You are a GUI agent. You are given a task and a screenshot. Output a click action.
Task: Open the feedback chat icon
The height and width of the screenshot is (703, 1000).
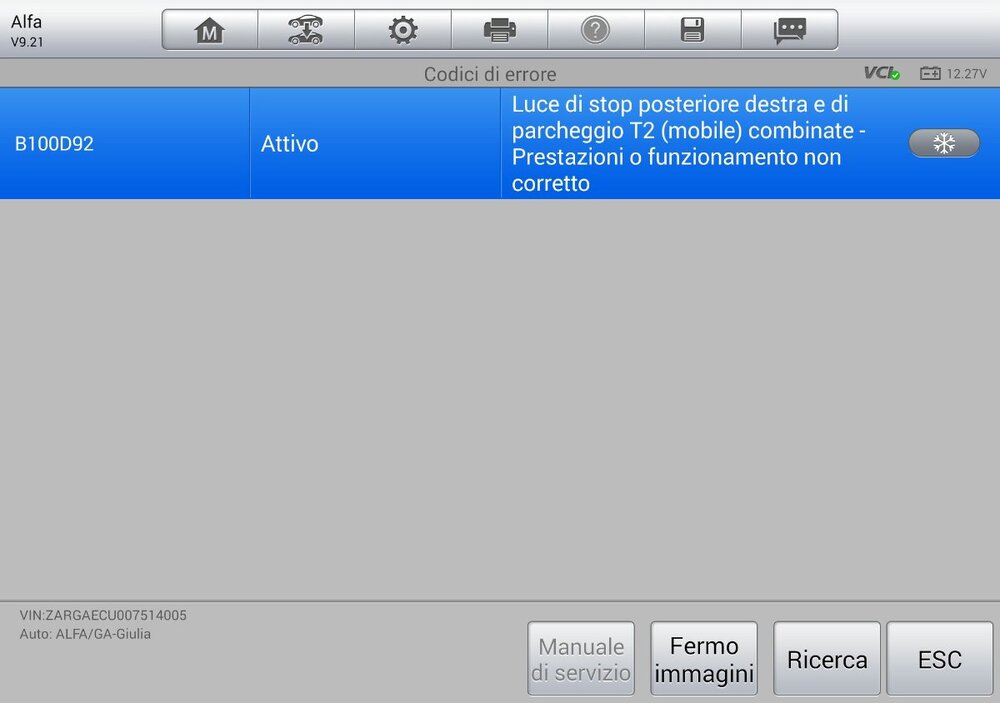(790, 29)
